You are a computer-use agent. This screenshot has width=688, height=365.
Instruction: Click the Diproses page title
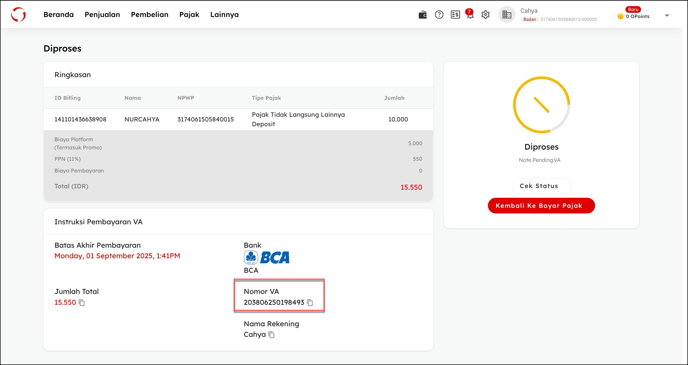coord(62,49)
